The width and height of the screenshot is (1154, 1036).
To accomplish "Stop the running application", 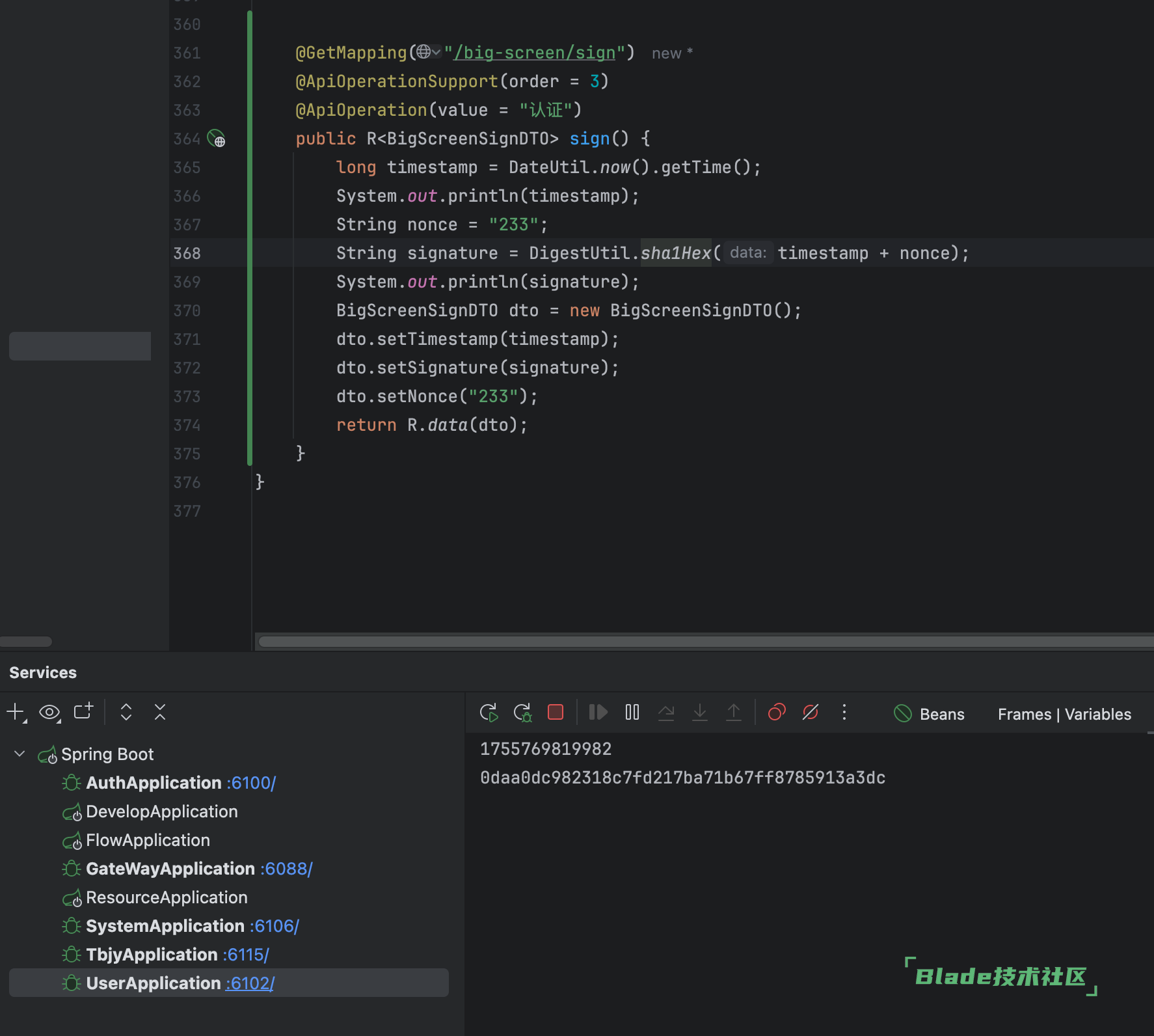I will [556, 712].
